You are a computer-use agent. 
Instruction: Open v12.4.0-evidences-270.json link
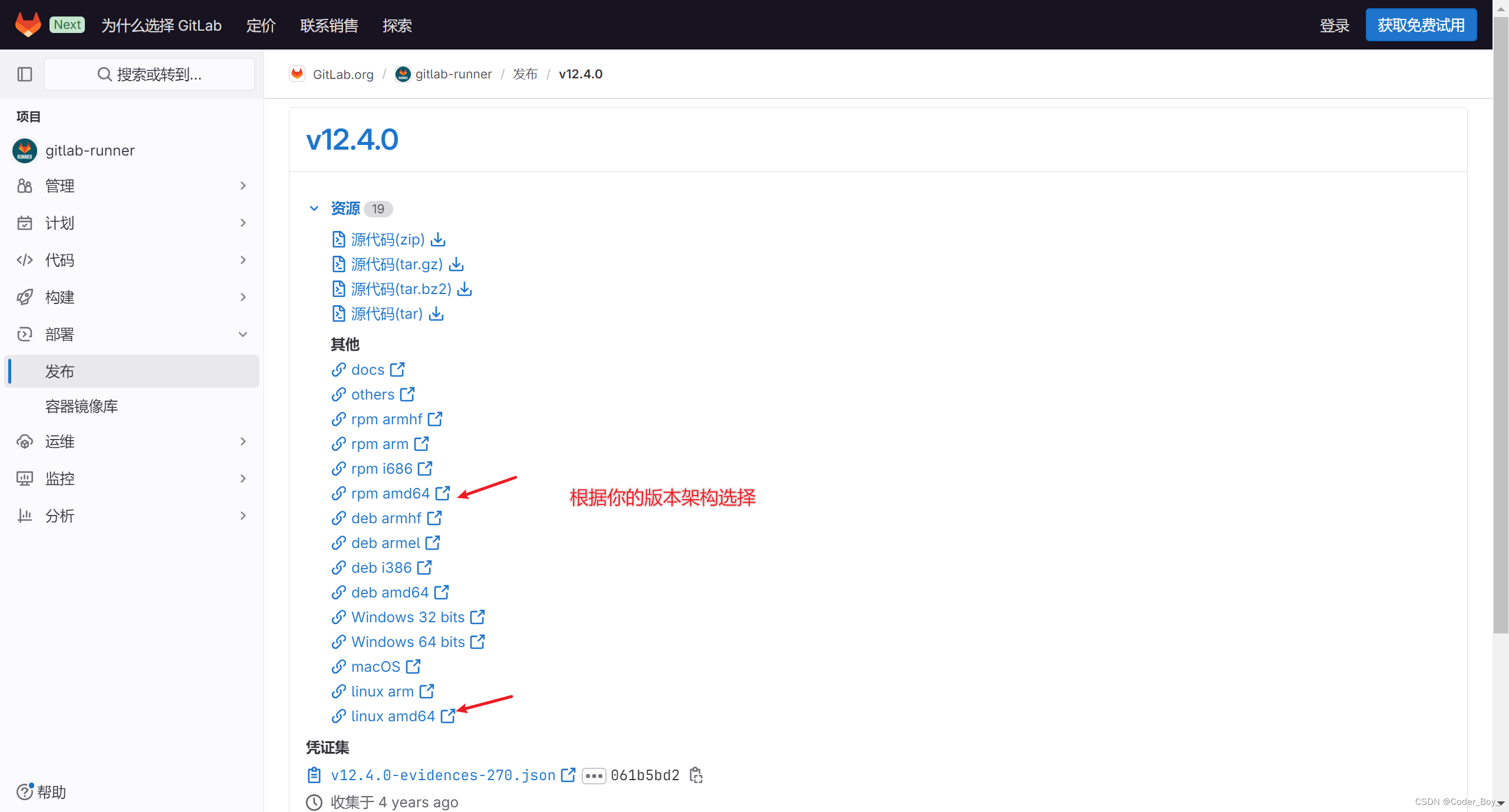point(443,775)
